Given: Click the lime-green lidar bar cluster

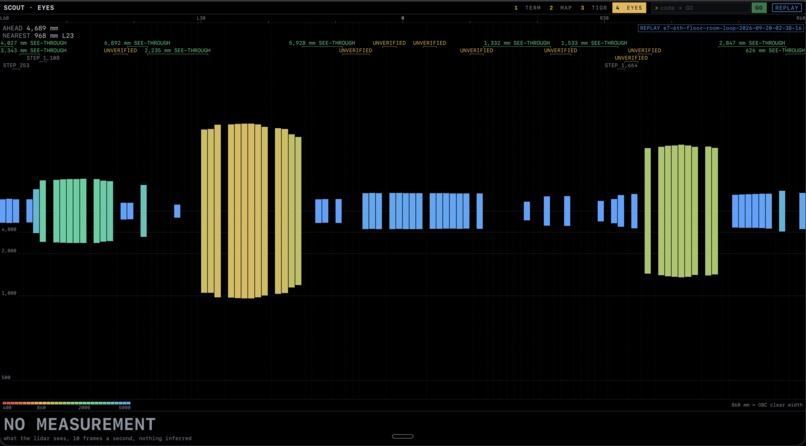Looking at the screenshot, I should coord(681,211).
